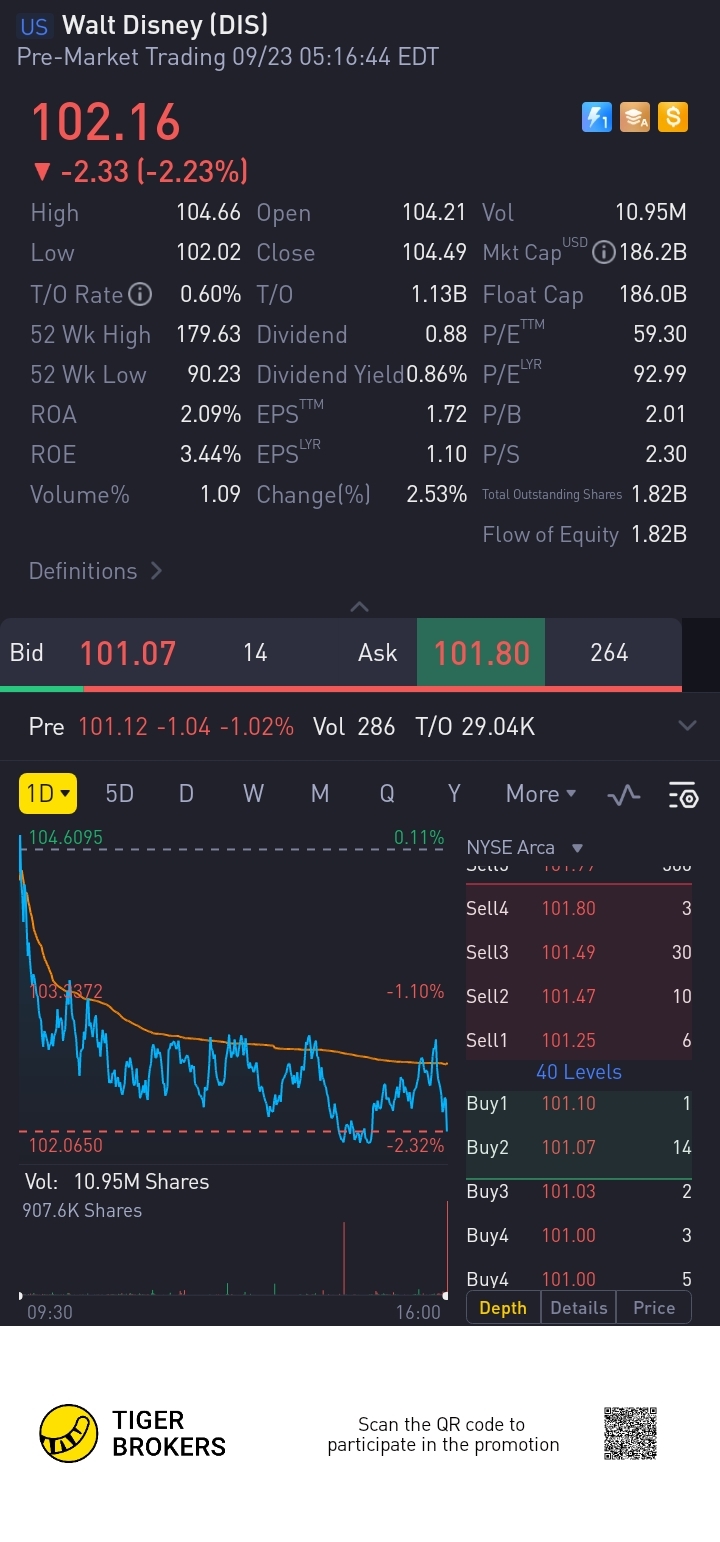Switch chart to W (weekly) timeframe
720x1542 pixels.
253,794
